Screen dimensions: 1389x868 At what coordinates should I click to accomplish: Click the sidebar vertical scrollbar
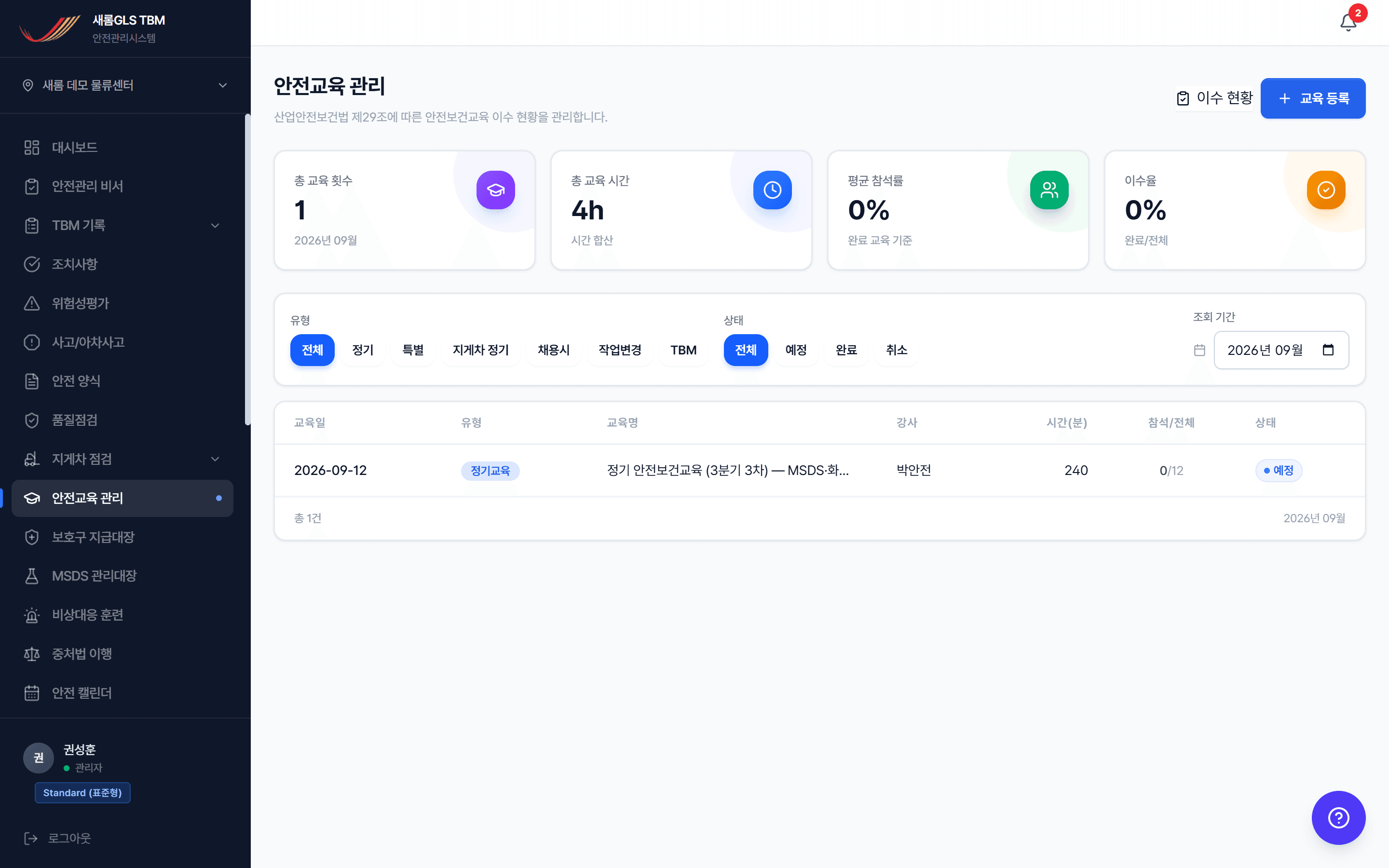pos(247,270)
